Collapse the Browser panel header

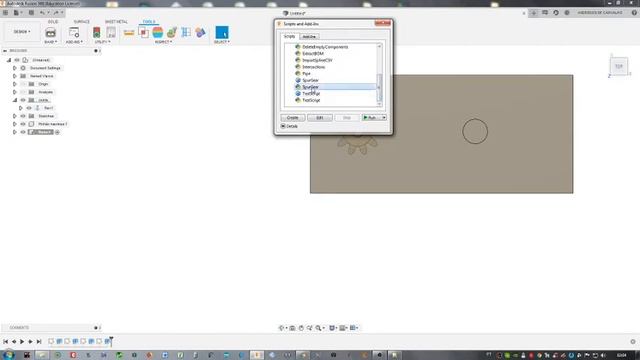click(x=5, y=51)
